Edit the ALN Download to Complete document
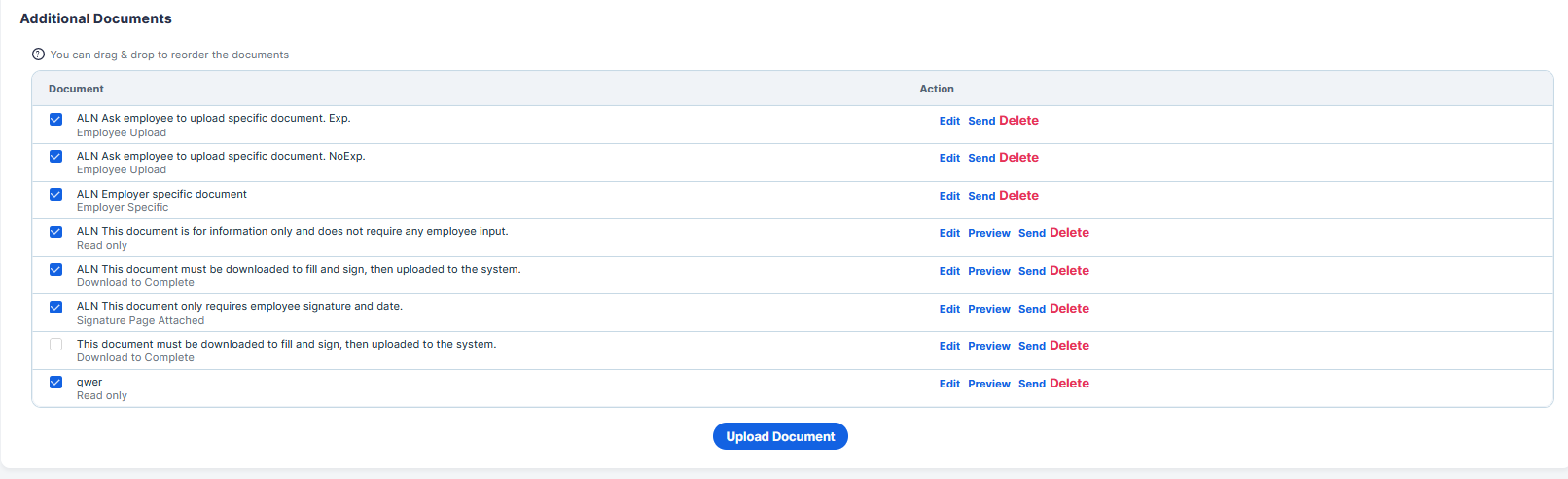 click(949, 272)
